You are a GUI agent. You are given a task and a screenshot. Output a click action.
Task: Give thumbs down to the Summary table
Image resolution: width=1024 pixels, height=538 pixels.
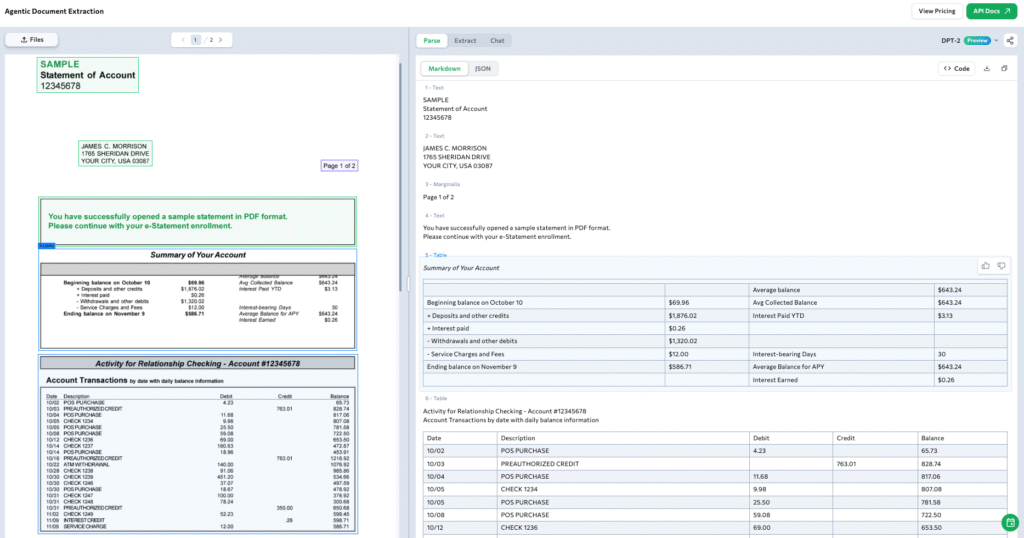[x=1001, y=266]
